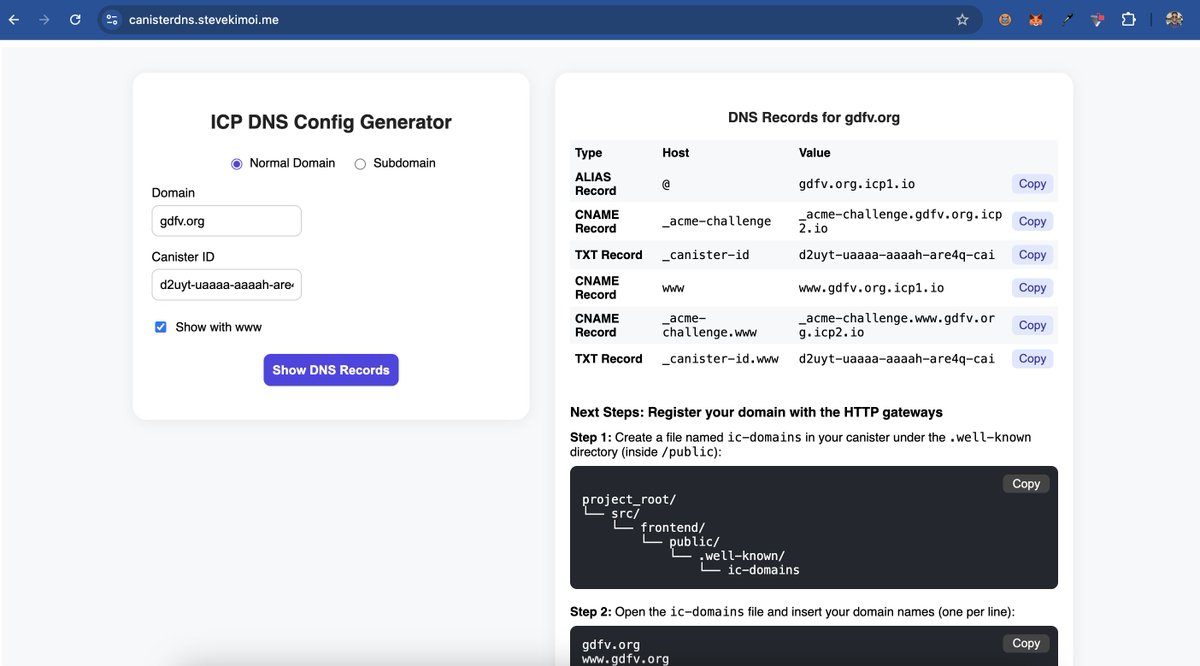Image resolution: width=1200 pixels, height=666 pixels.
Task: Focus the Domain input field
Action: coord(227,221)
